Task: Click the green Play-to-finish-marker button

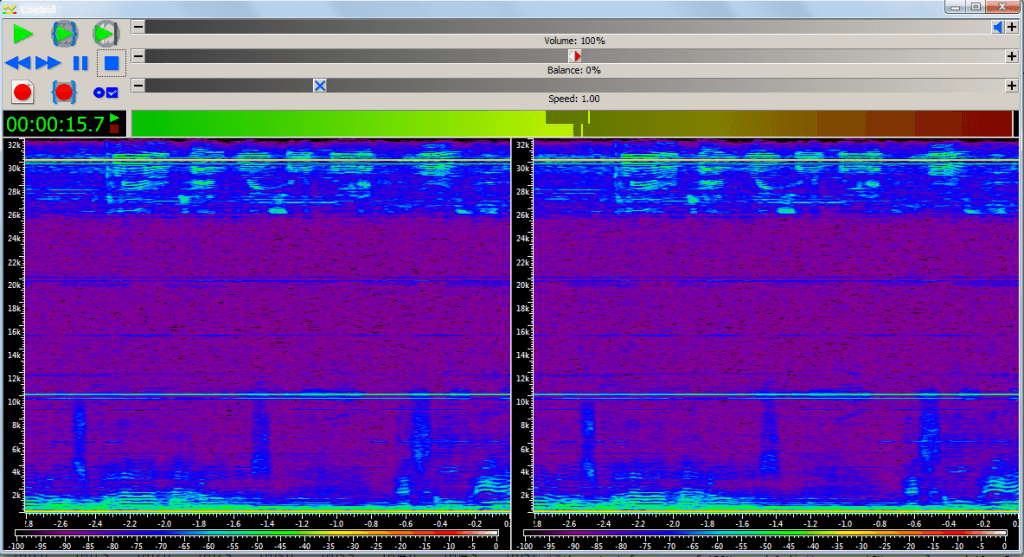Action: point(105,34)
